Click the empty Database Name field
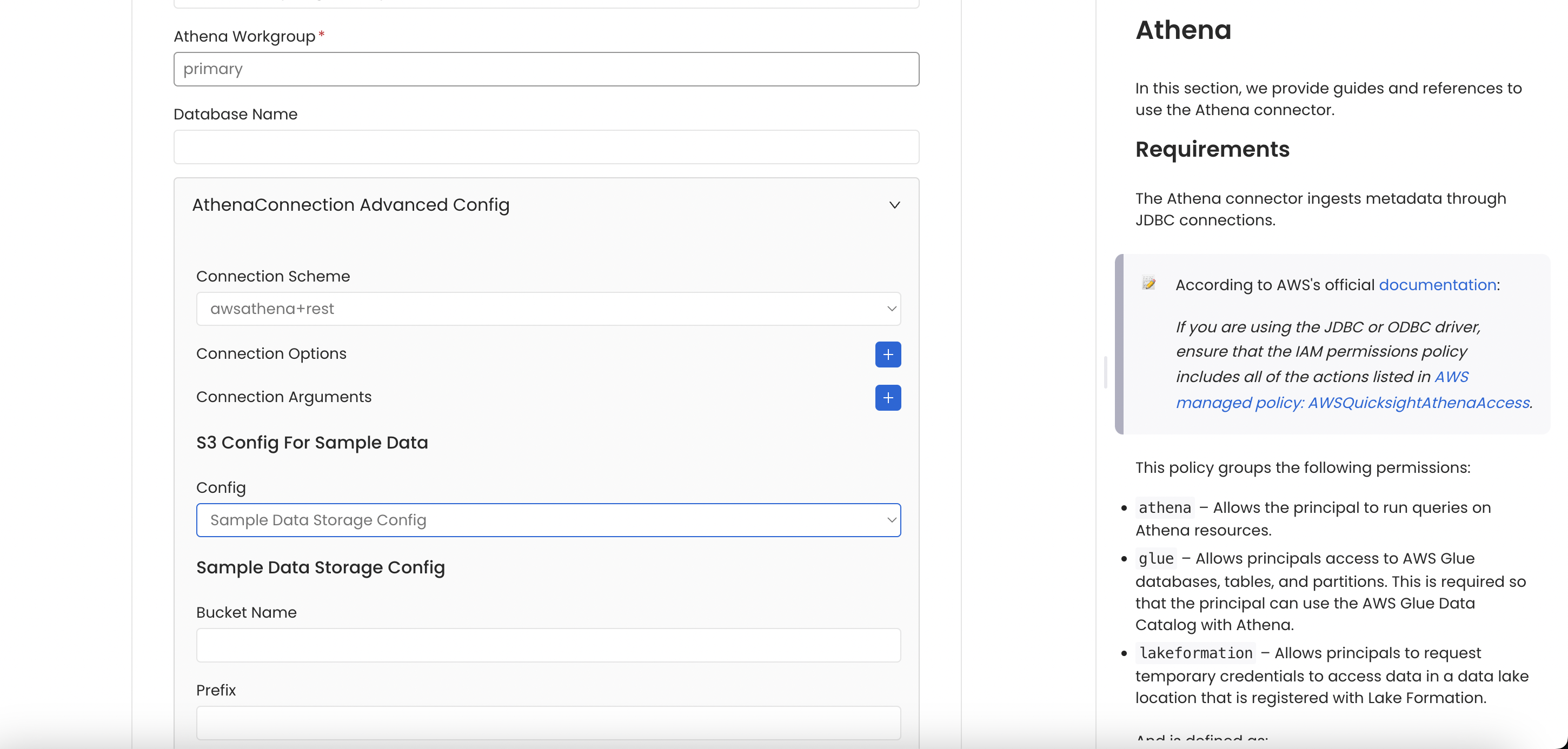Viewport: 1568px width, 749px height. click(x=546, y=146)
